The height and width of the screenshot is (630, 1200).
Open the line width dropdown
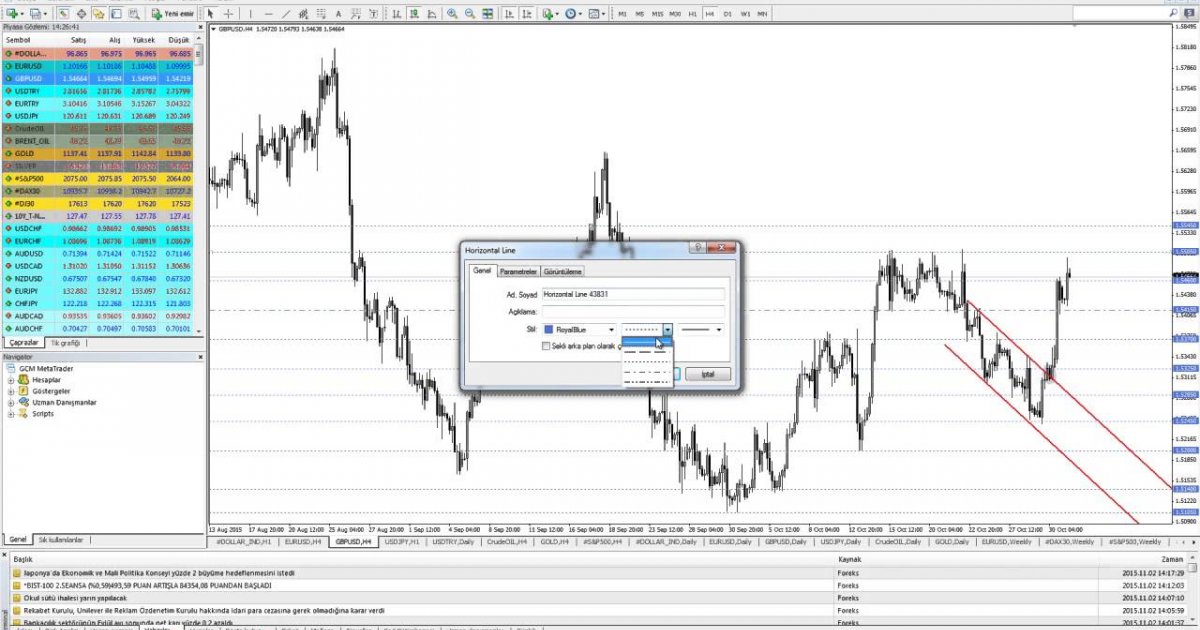(x=718, y=328)
